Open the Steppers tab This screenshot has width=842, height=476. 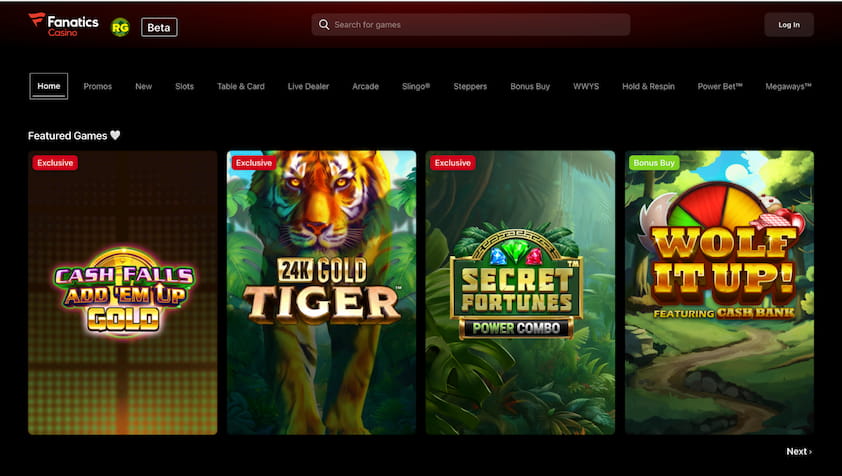470,86
